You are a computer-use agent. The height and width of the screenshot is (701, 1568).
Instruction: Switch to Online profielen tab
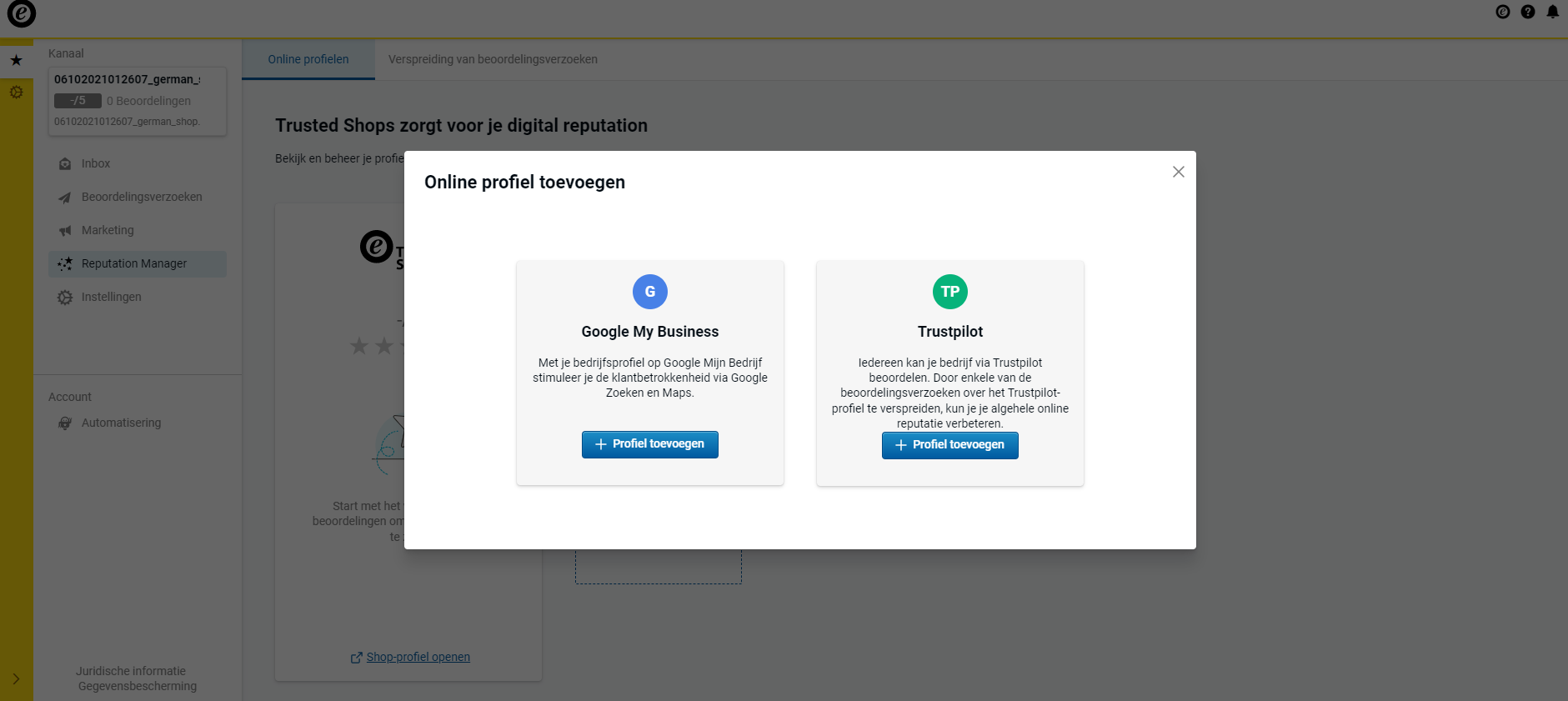coord(308,59)
